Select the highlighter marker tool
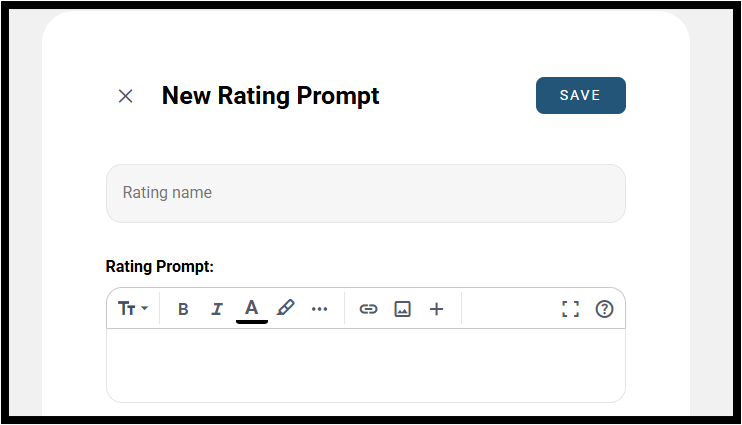Viewport: 742px width, 425px height. click(286, 308)
